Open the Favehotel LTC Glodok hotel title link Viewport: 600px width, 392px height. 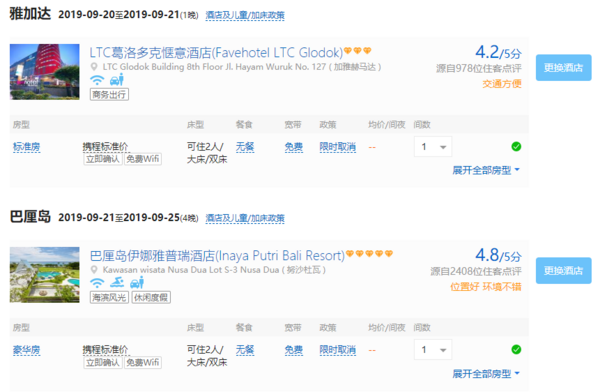[x=216, y=52]
